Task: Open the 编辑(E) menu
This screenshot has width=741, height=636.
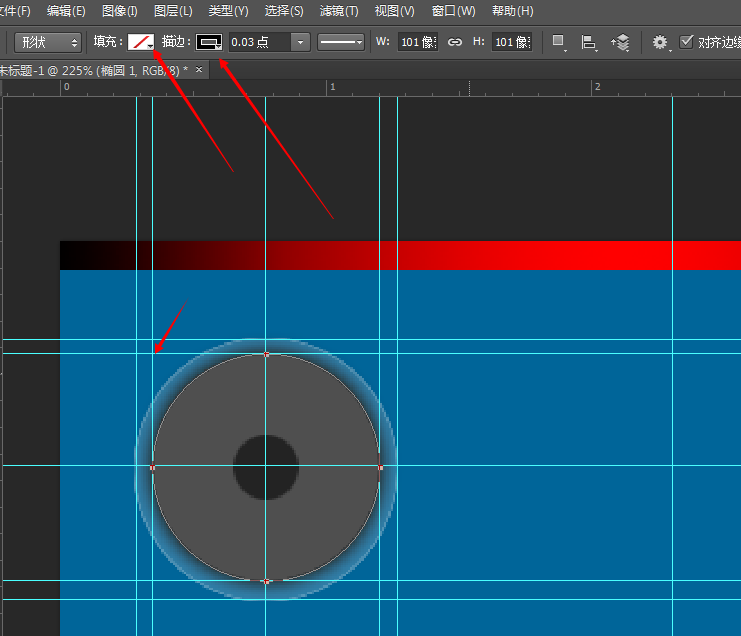Action: tap(66, 10)
